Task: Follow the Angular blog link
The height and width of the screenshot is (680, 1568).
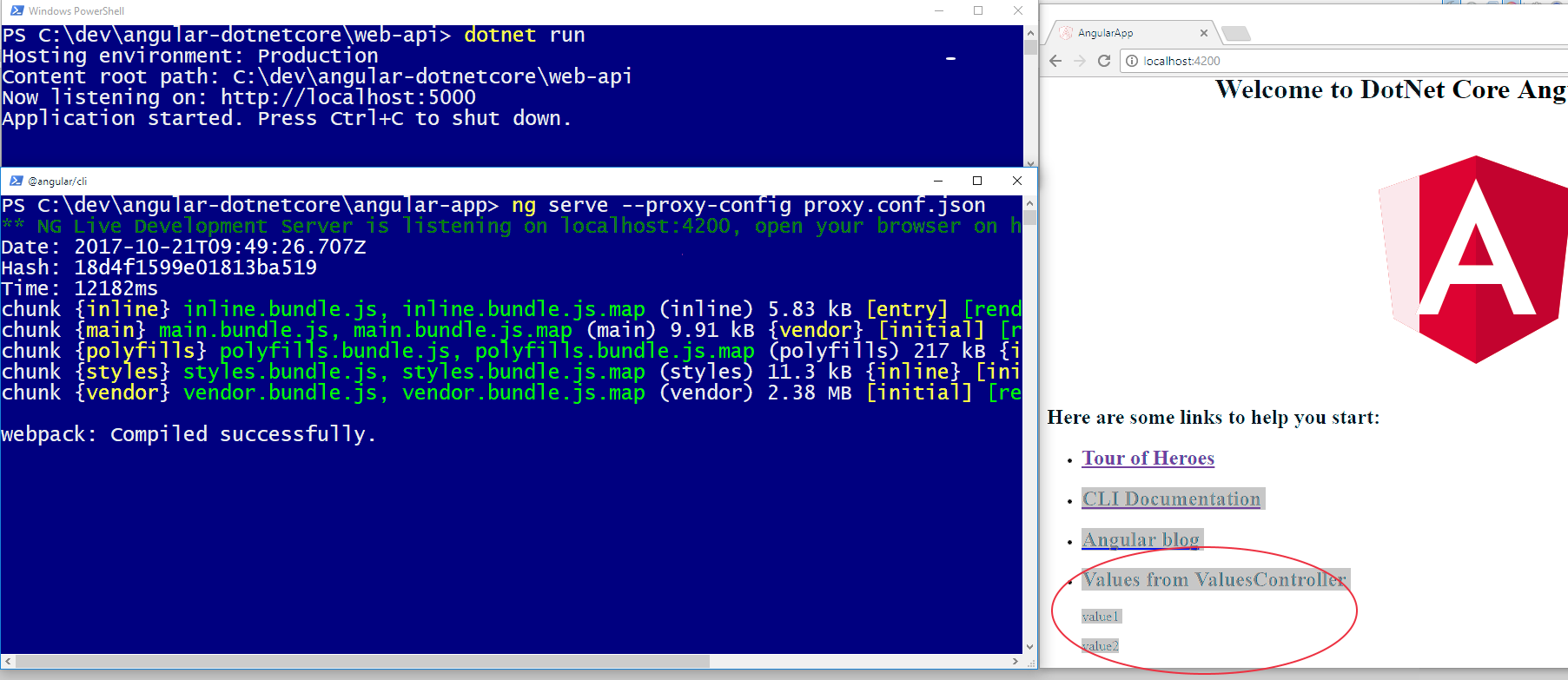Action: pos(1140,540)
